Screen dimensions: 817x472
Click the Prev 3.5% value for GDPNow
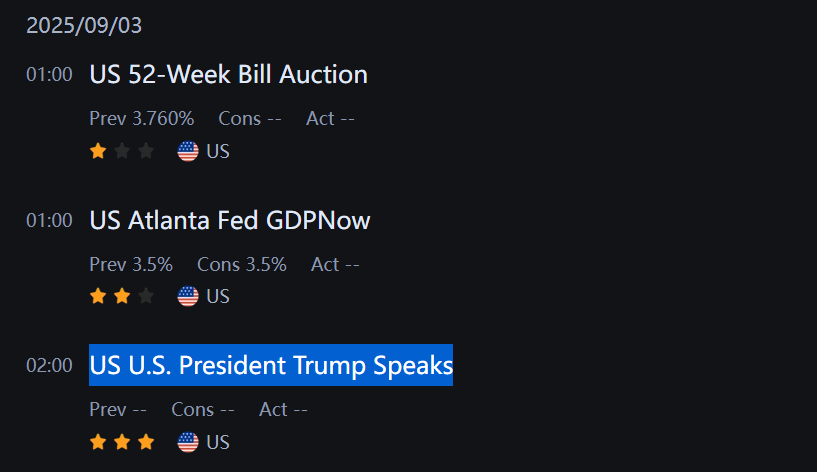pyautogui.click(x=131, y=265)
